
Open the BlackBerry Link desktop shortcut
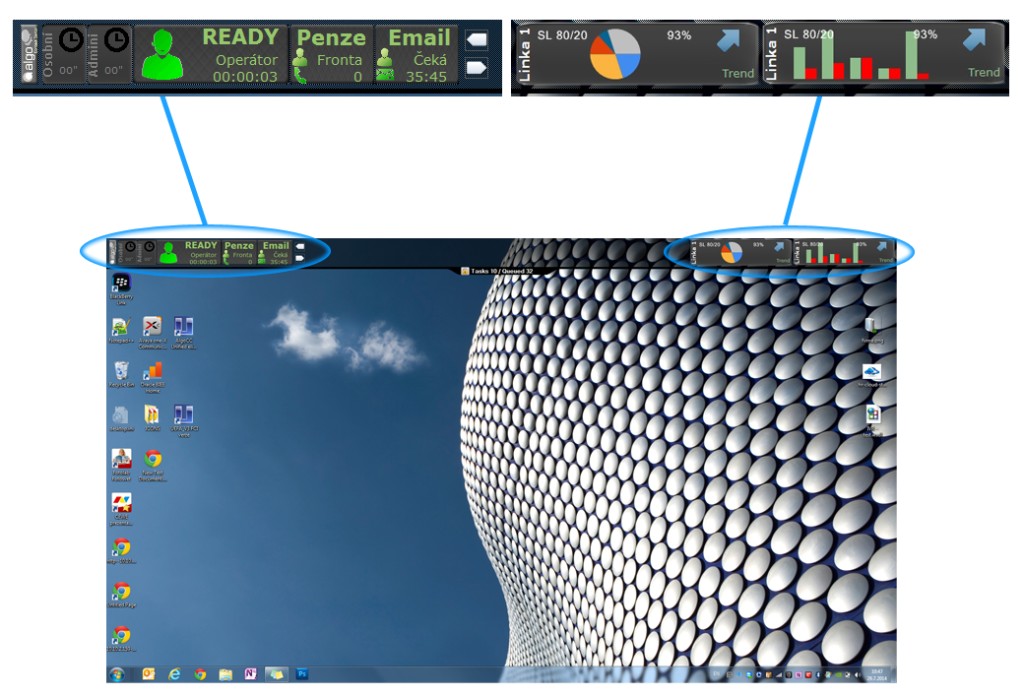(121, 289)
